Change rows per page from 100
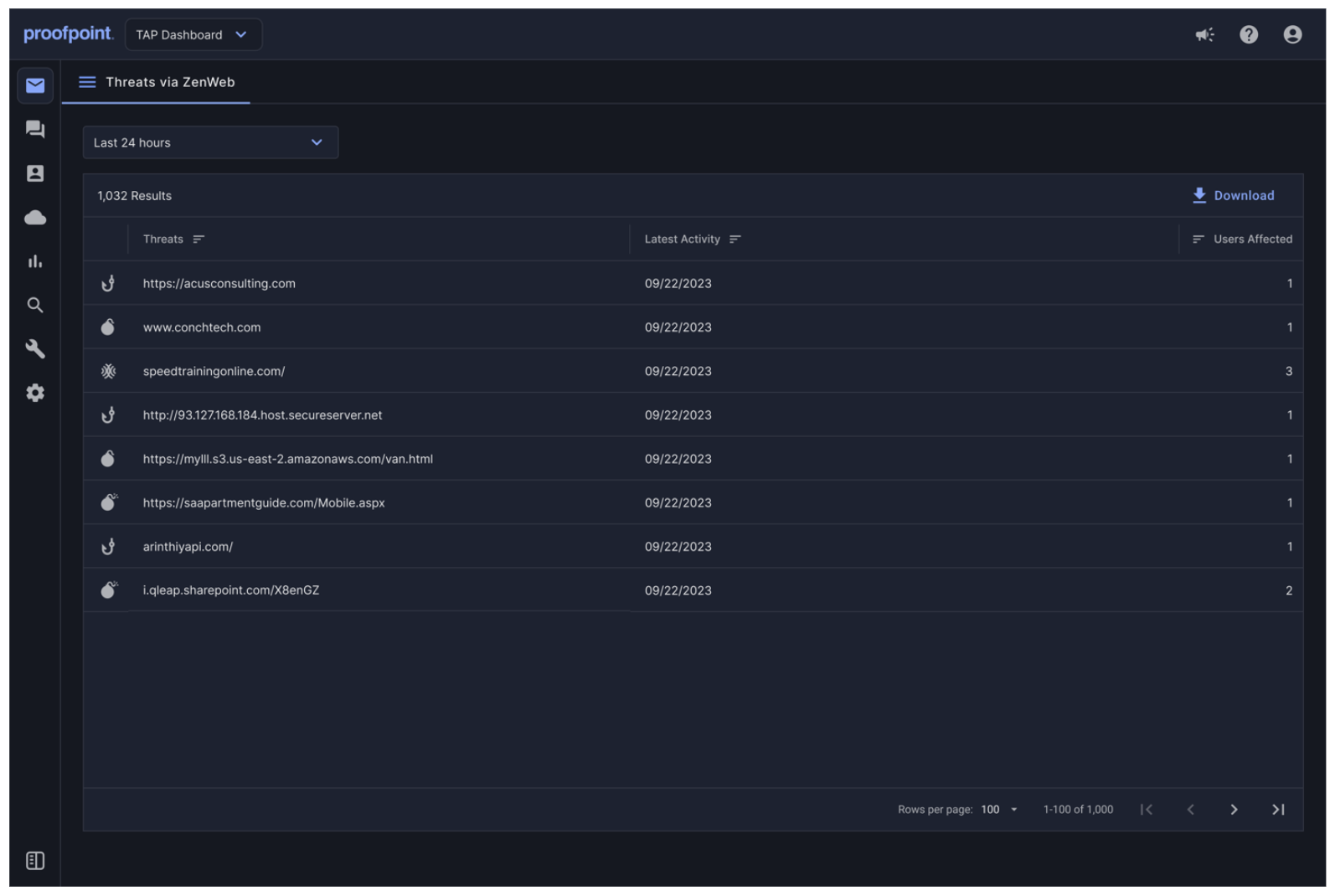 pos(999,809)
